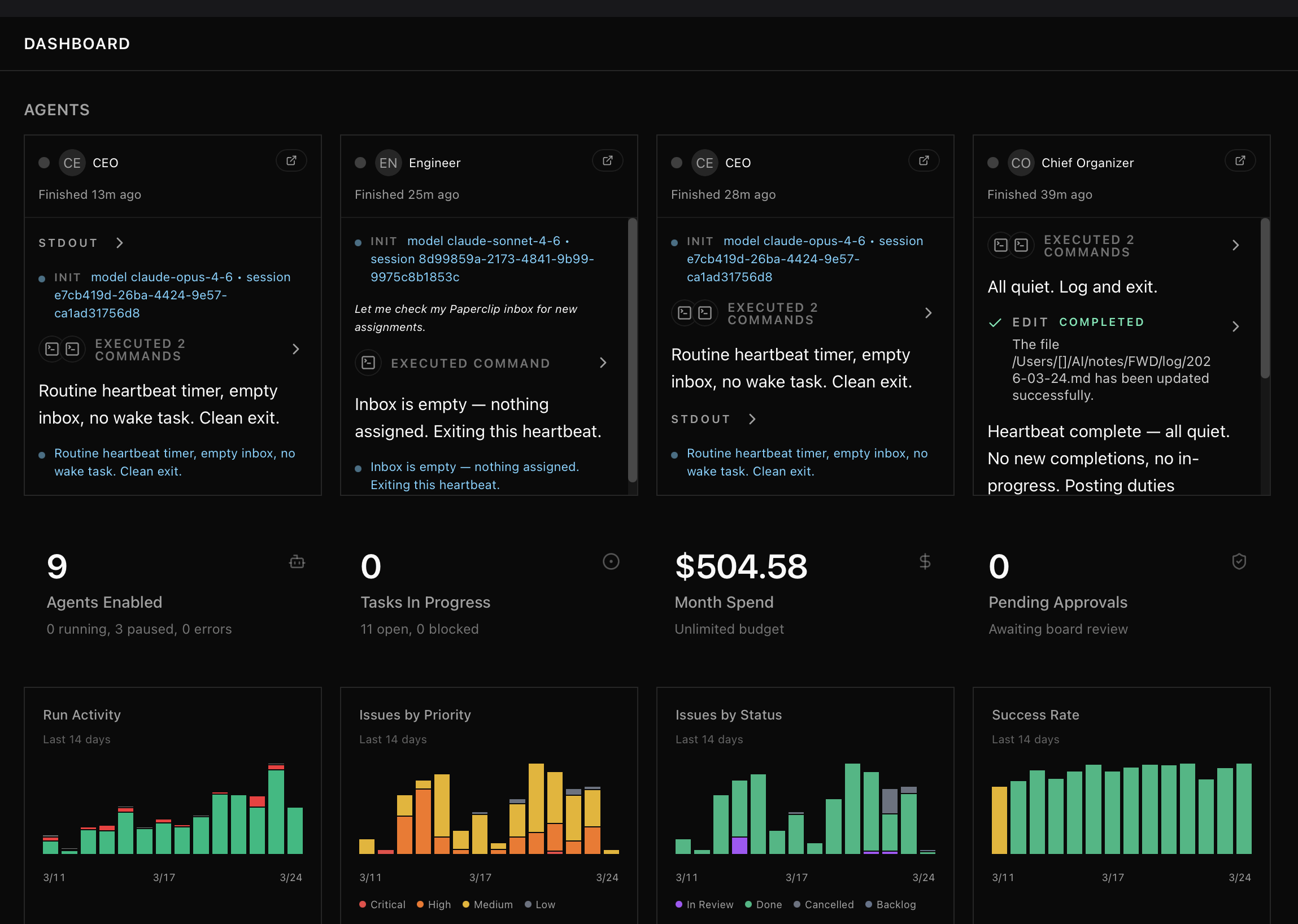
Task: Toggle Critical in Issues by Priority legend
Action: (x=382, y=905)
